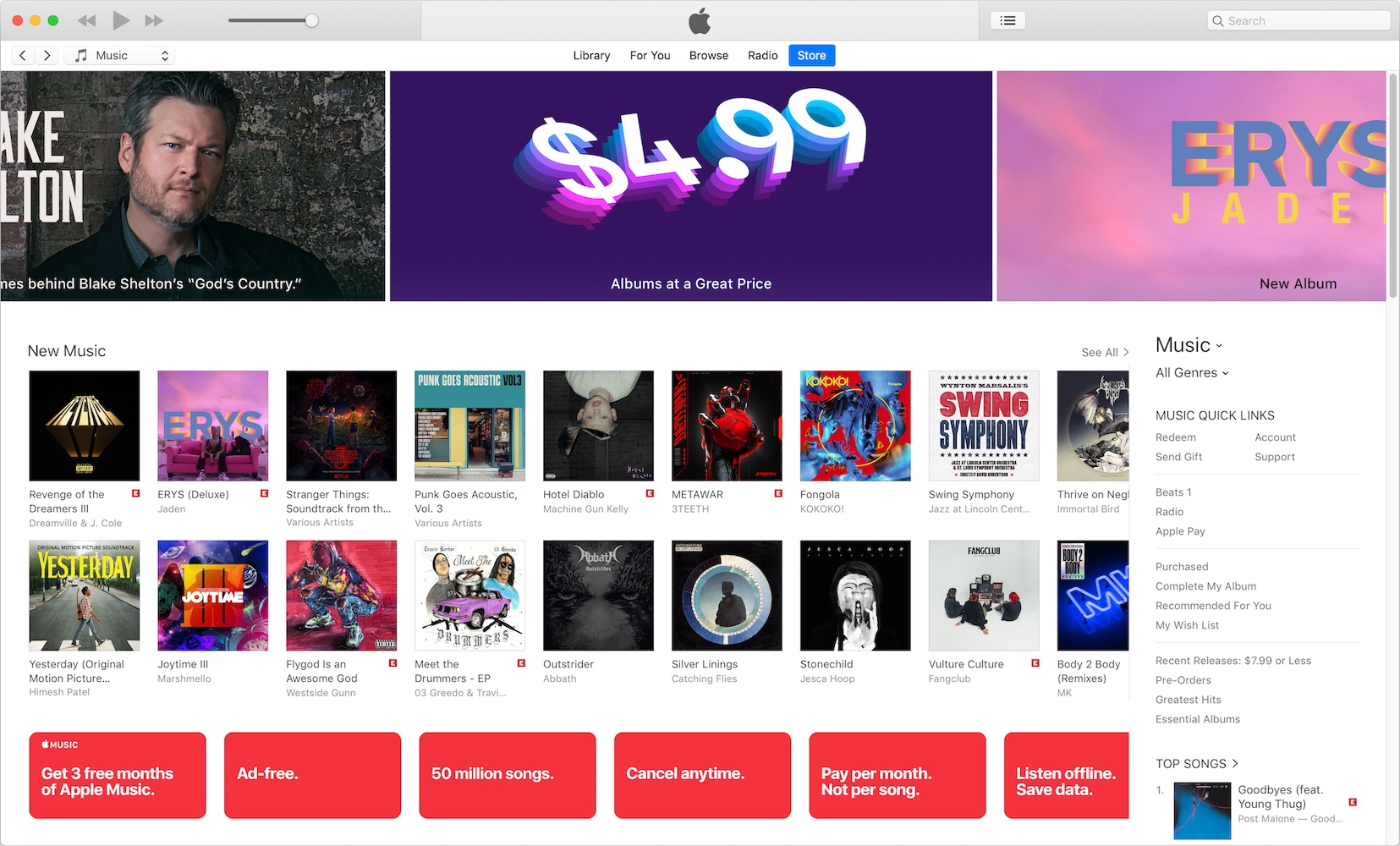This screenshot has height=846, width=1400.
Task: Go forward with the right arrow
Action: (47, 55)
